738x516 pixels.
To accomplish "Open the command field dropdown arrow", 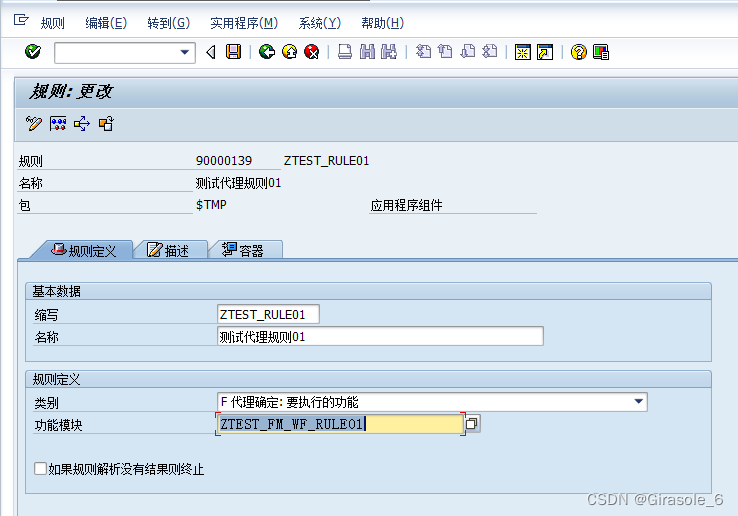I will (184, 52).
